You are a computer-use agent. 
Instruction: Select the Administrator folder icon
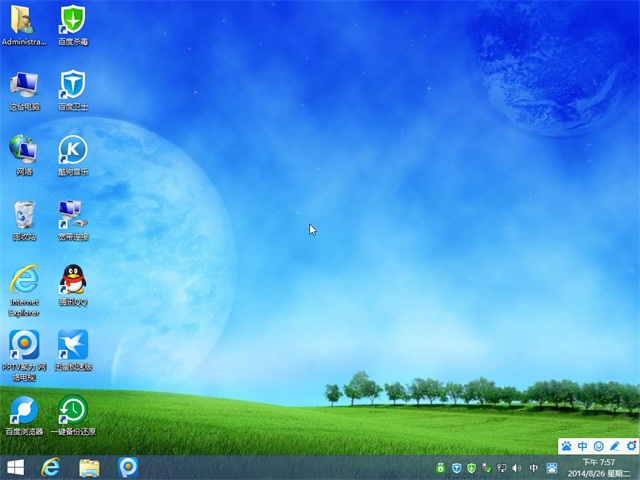(24, 21)
